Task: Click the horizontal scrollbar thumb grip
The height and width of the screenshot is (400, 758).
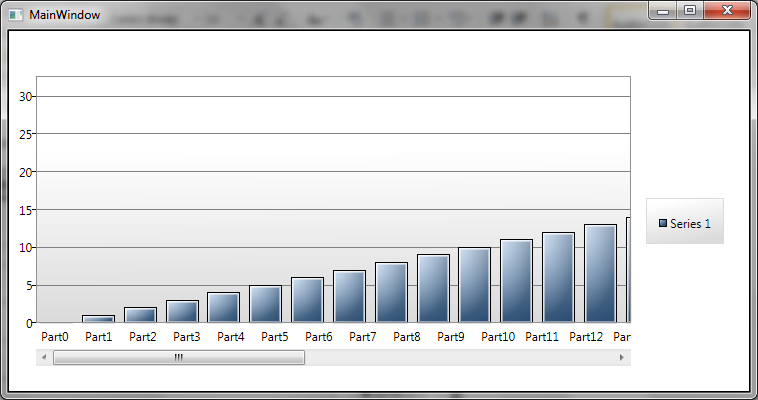Action: [x=179, y=357]
